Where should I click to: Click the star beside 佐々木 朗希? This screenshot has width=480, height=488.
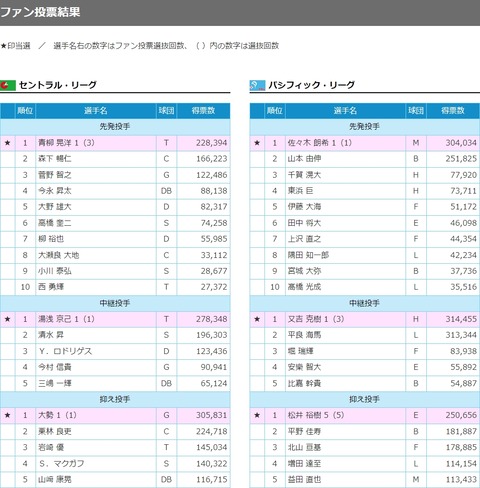pyautogui.click(x=257, y=143)
